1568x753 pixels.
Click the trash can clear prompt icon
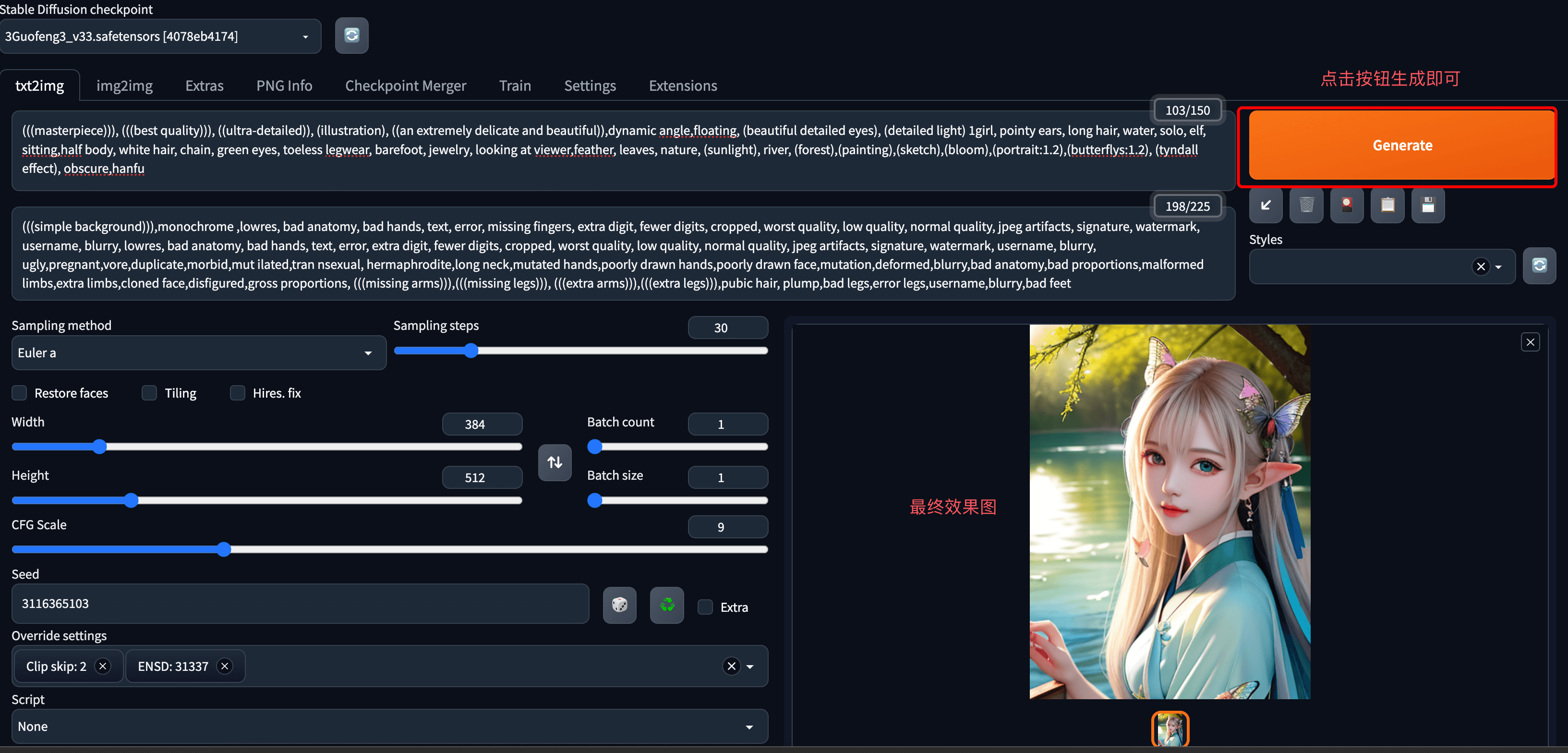1306,206
